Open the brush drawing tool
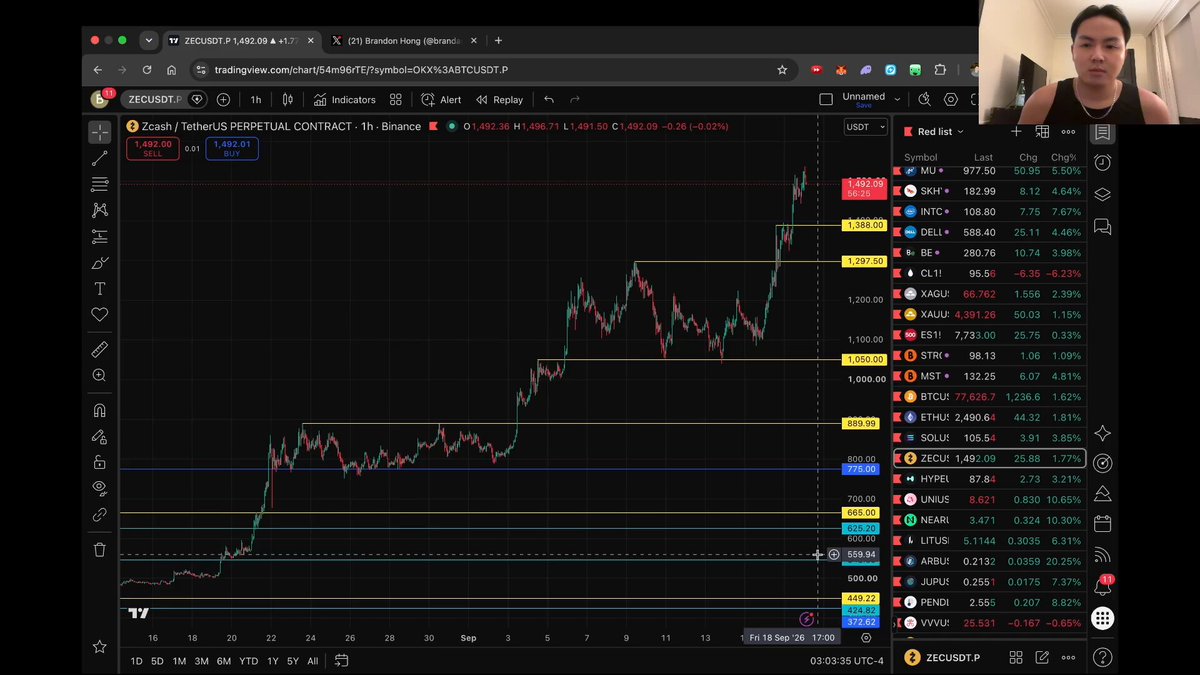Viewport: 1200px width, 675px height. point(100,263)
